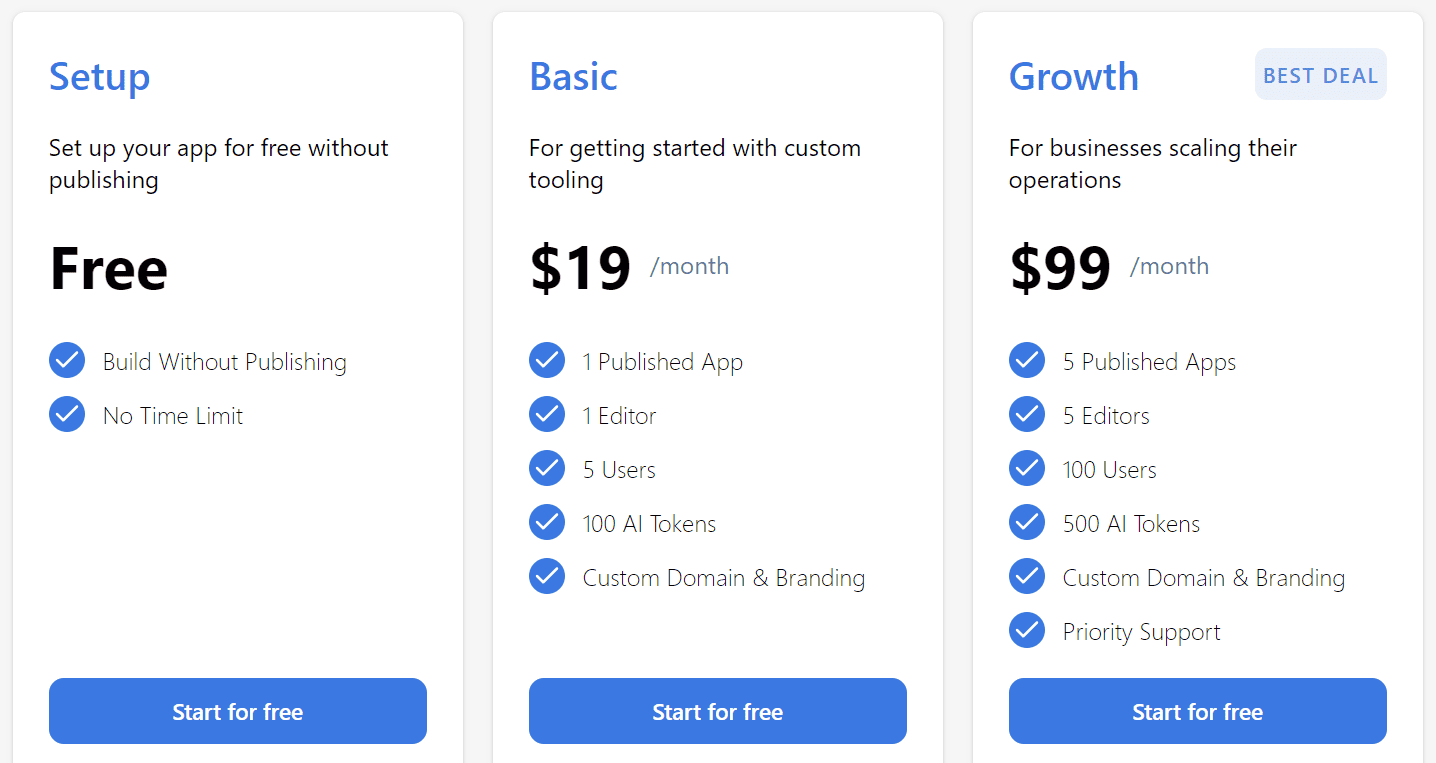1436x763 pixels.
Task: Click the checkmark beside Build Without Publishing
Action: click(x=67, y=360)
